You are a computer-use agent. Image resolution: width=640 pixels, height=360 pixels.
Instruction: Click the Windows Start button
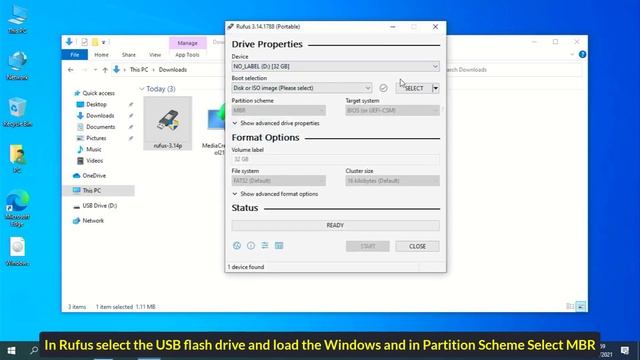tap(11, 351)
